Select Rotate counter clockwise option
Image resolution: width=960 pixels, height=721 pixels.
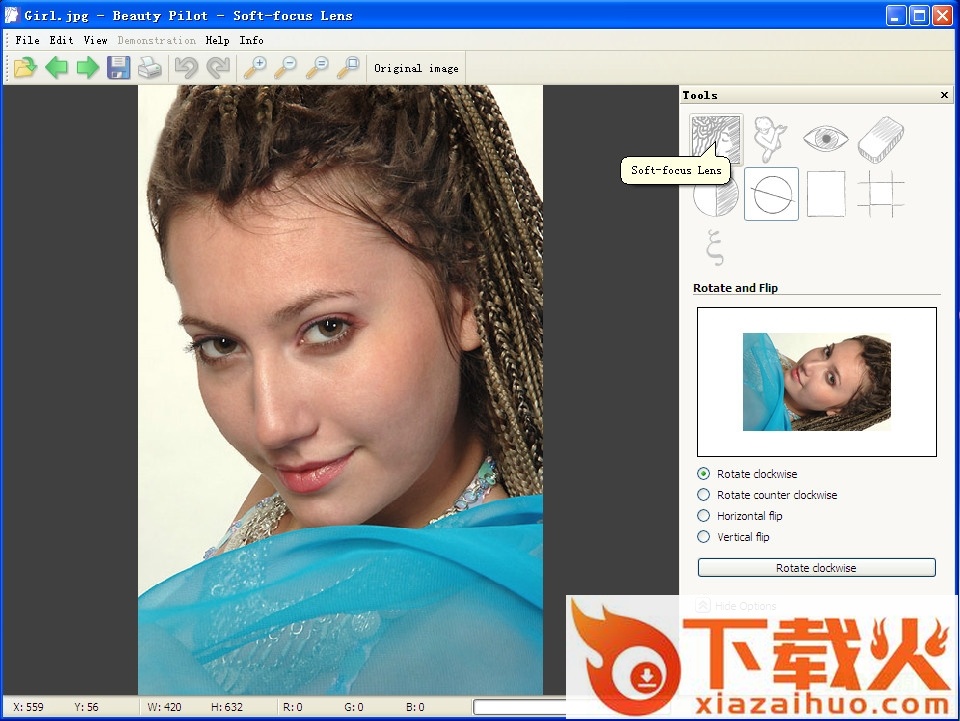[x=704, y=495]
